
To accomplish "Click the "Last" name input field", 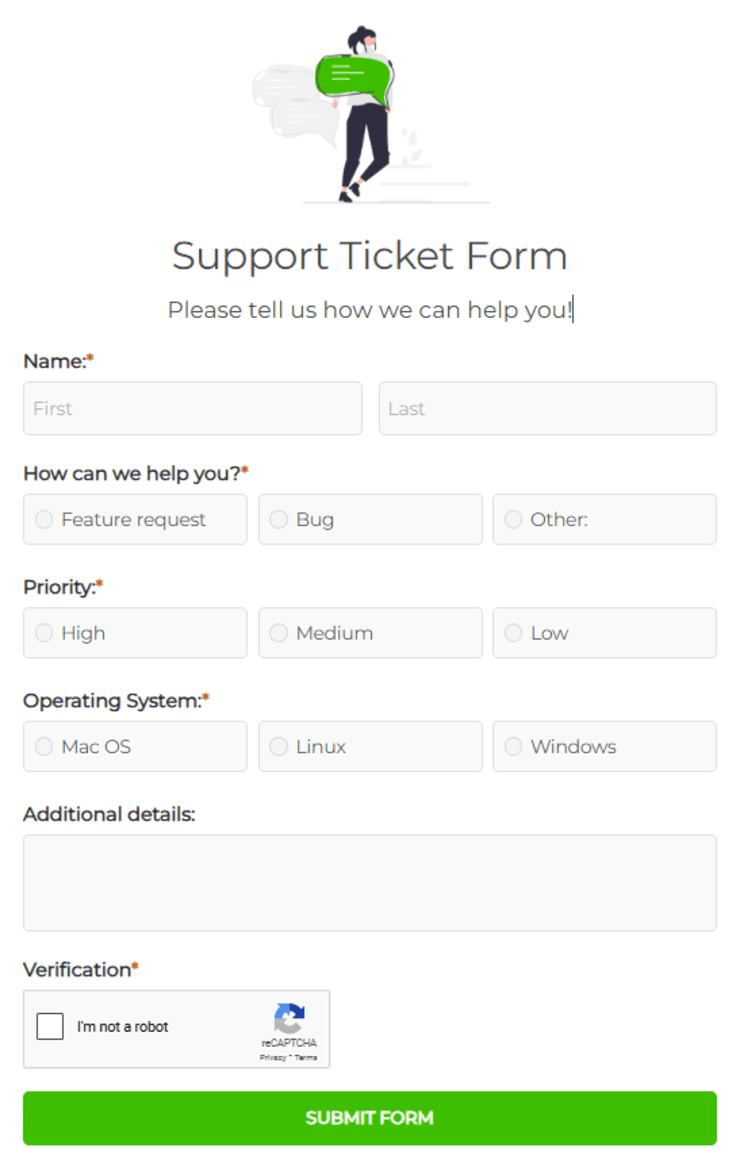I will [547, 408].
